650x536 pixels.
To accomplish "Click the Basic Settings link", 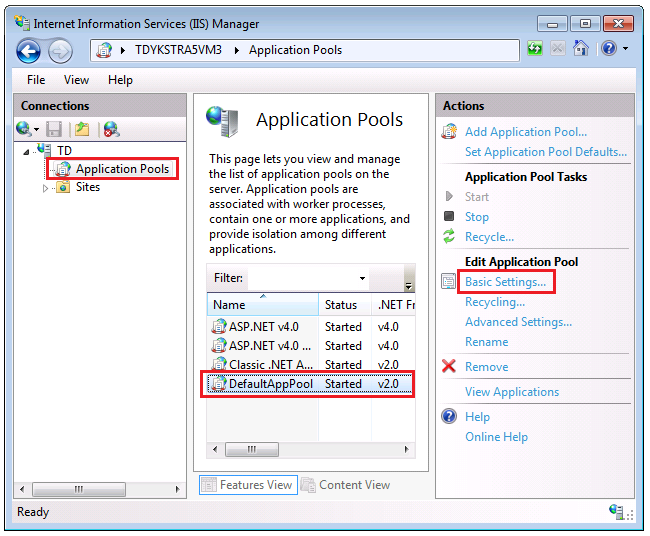I will (505, 282).
